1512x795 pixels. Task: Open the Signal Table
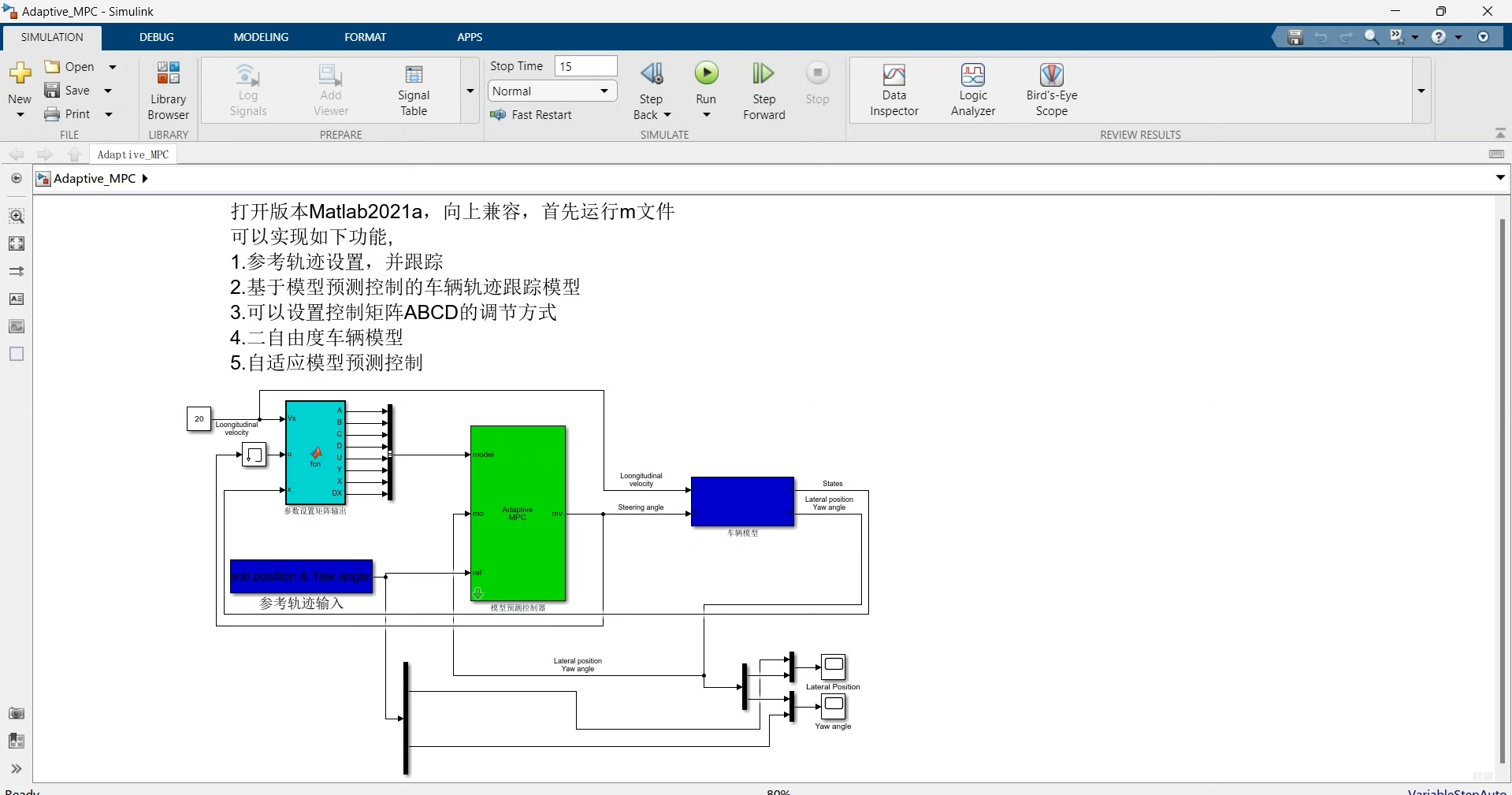point(414,91)
